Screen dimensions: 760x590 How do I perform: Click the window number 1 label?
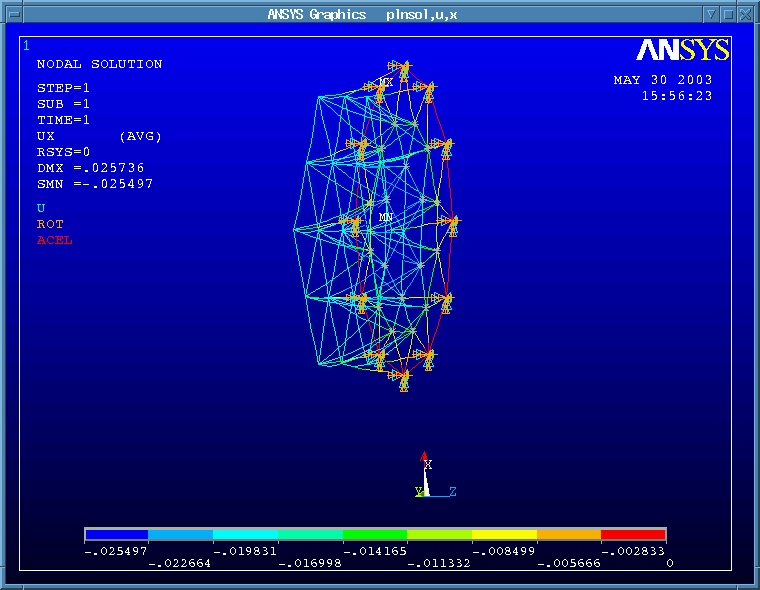[26, 46]
